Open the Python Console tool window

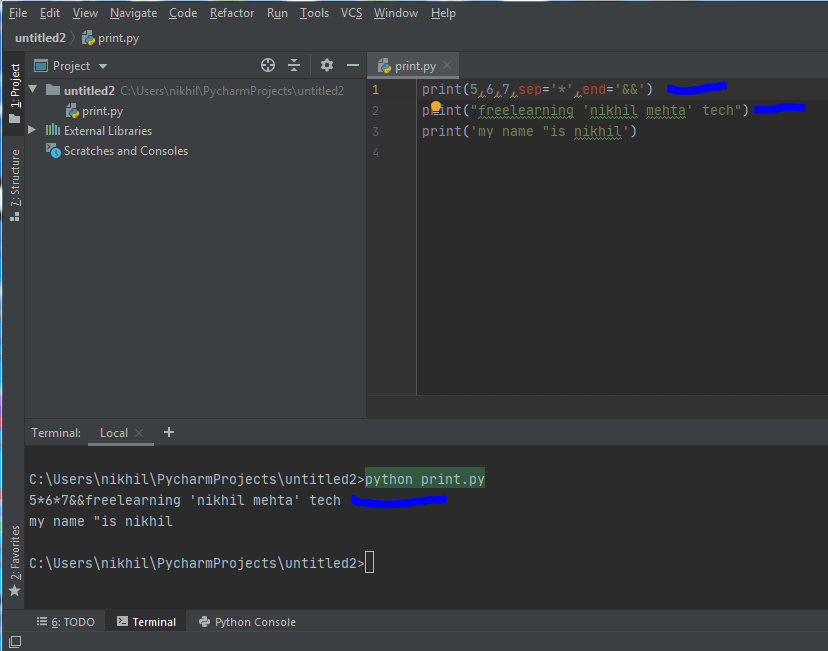coord(247,621)
